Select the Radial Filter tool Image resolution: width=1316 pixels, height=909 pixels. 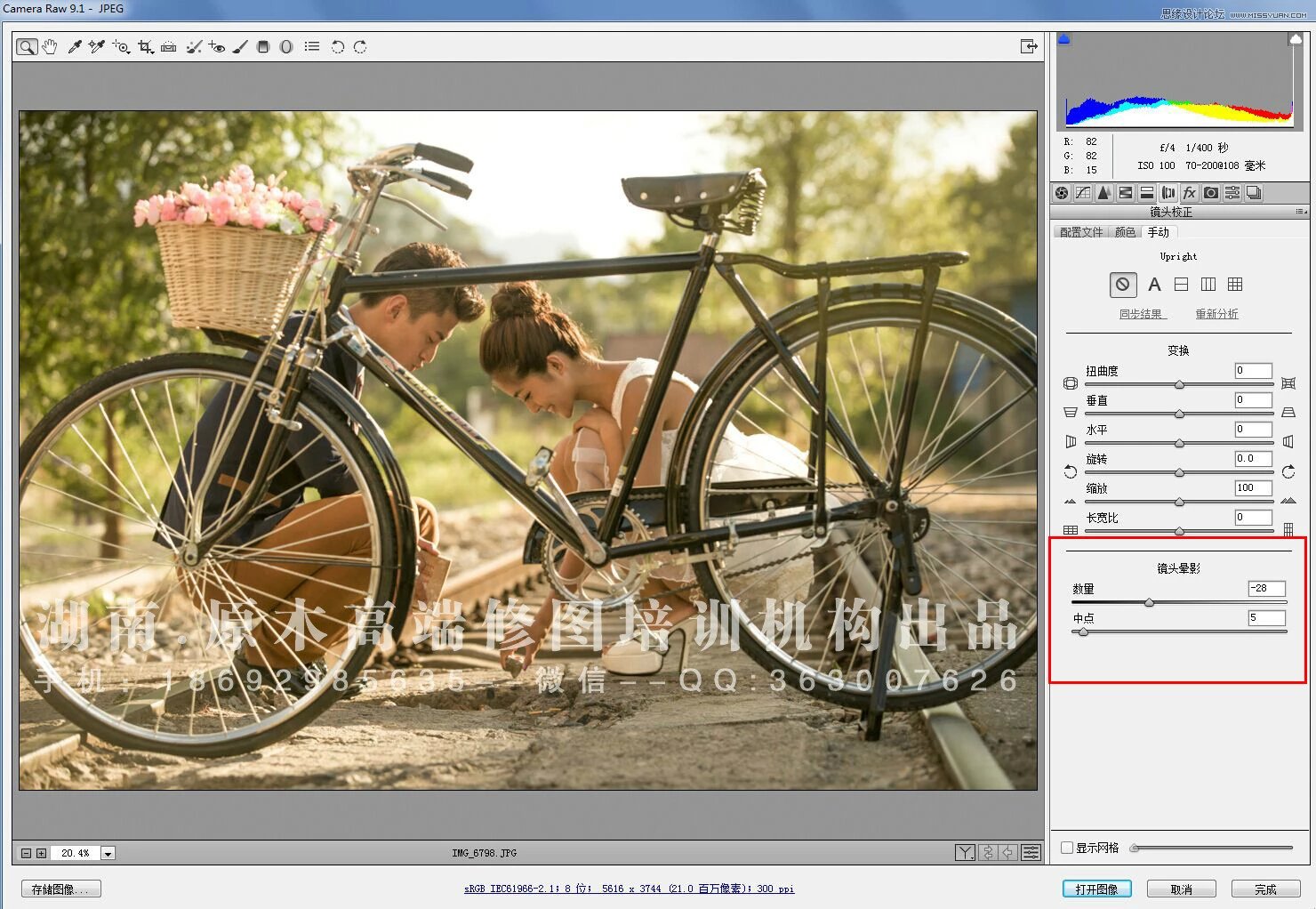click(x=286, y=47)
